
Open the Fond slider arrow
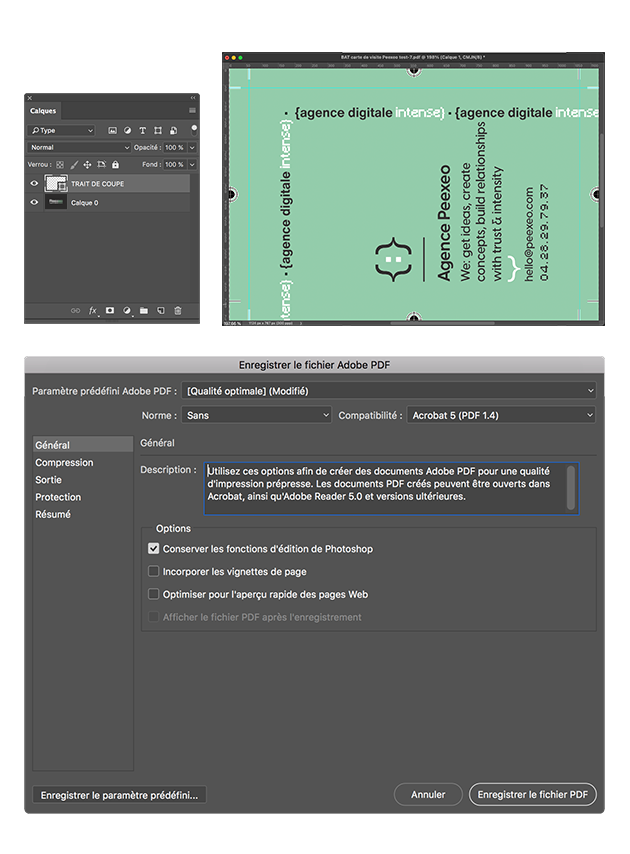pyautogui.click(x=192, y=164)
